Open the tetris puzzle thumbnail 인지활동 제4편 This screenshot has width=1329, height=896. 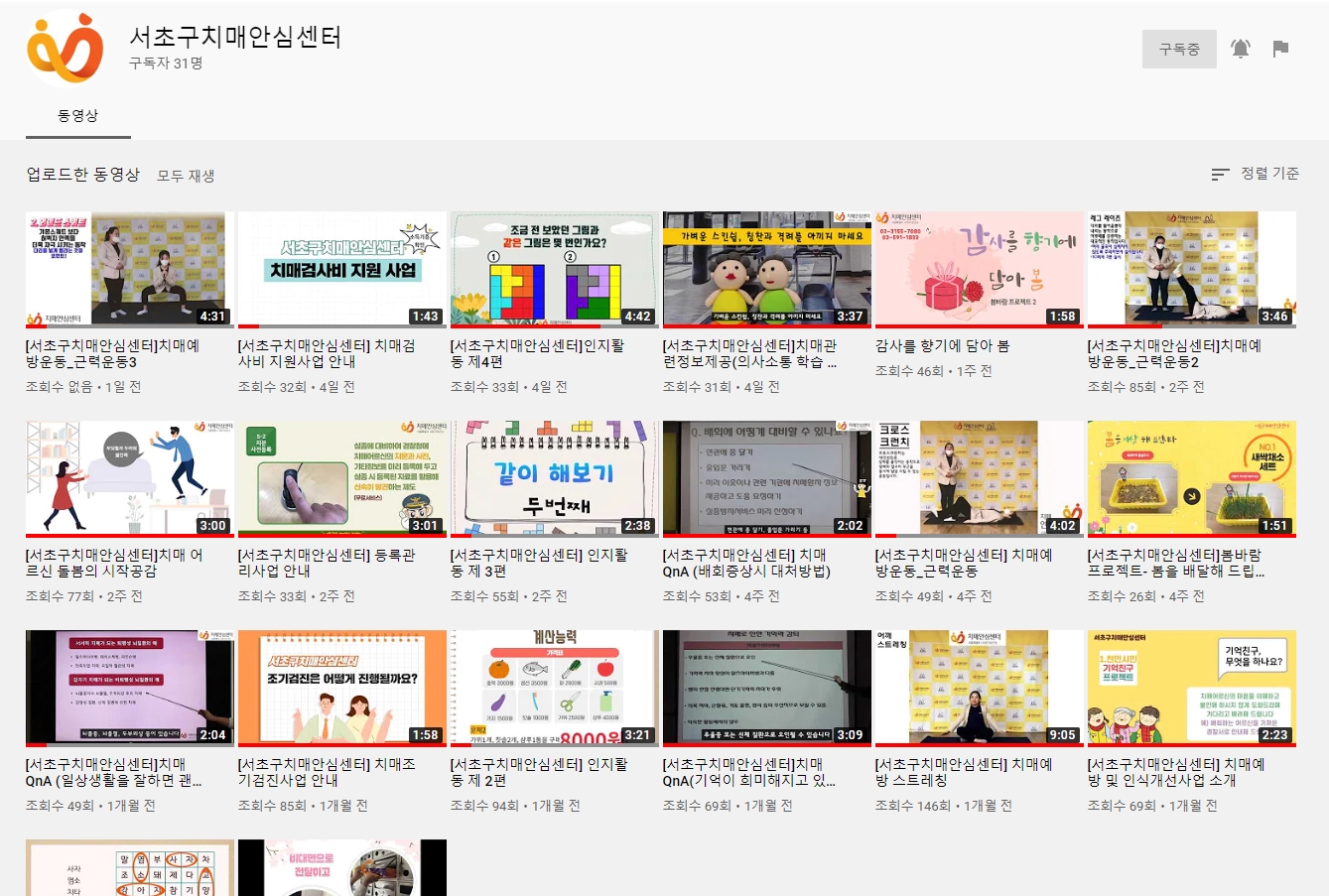pos(555,269)
